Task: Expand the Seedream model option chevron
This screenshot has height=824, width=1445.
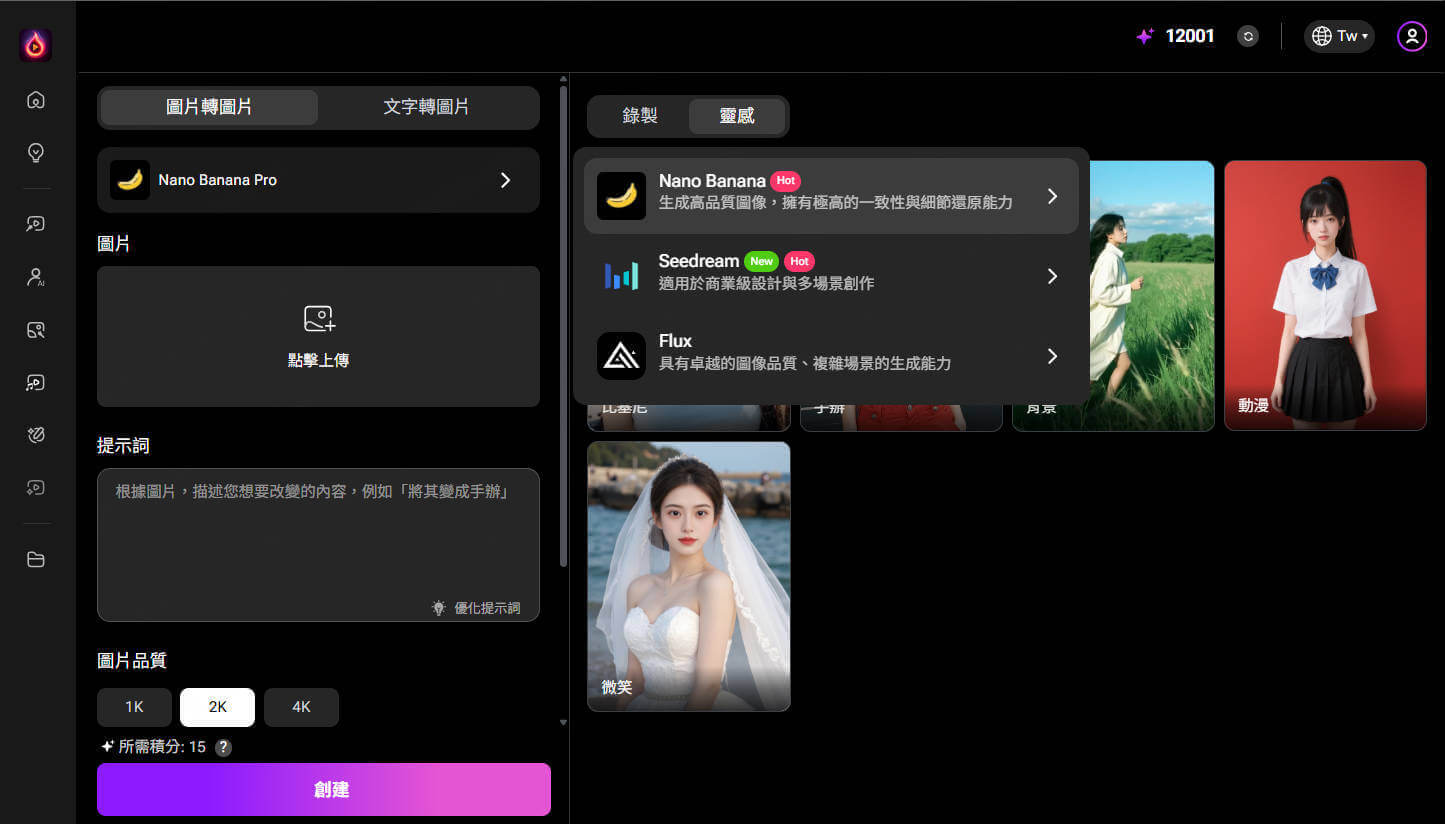Action: coord(1052,276)
